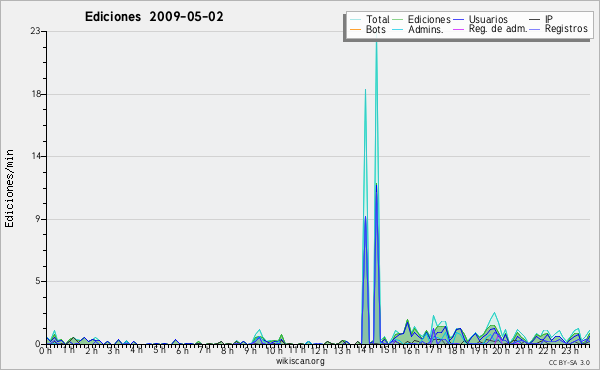
Task: Click the y-axis value 23
Action: 35,31
